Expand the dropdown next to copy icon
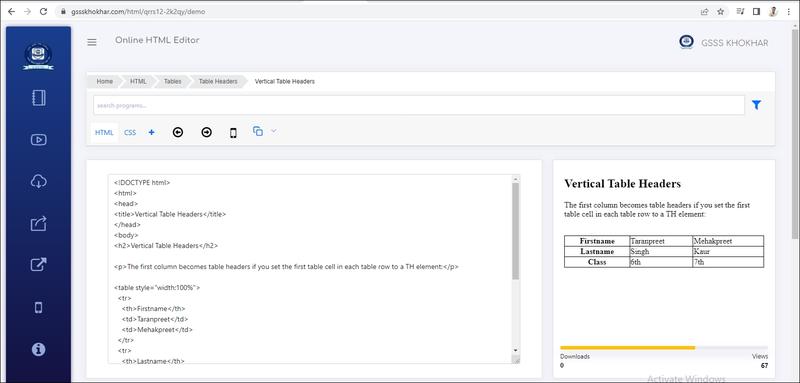The height and width of the screenshot is (383, 800). [x=273, y=131]
